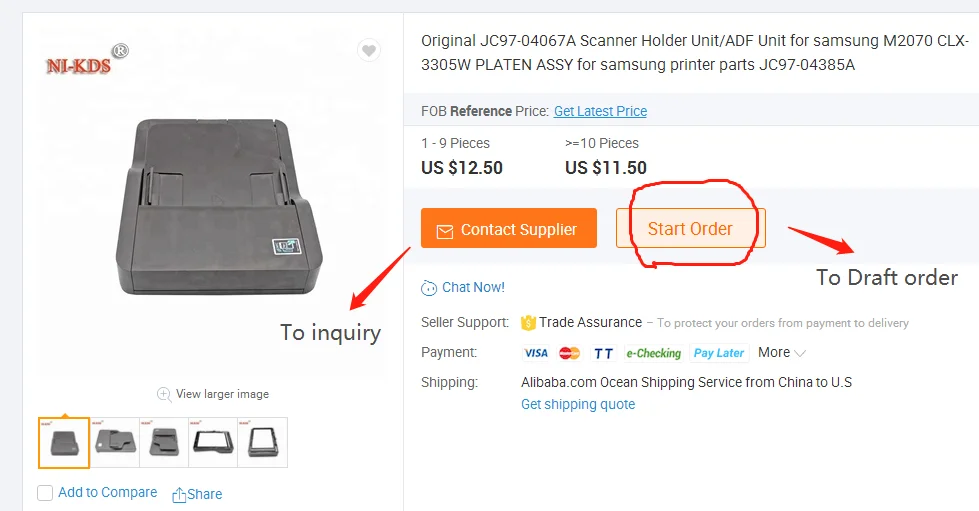979x511 pixels.
Task: Click the TT payment icon
Action: click(x=603, y=353)
